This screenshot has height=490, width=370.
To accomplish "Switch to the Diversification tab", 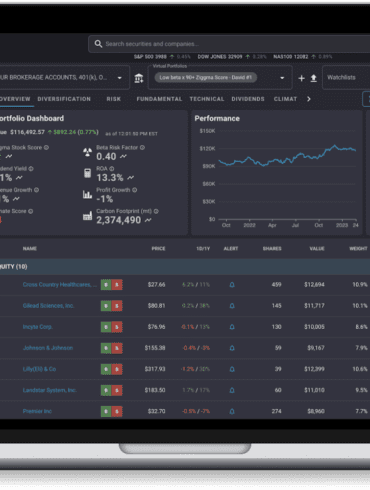I will click(64, 99).
